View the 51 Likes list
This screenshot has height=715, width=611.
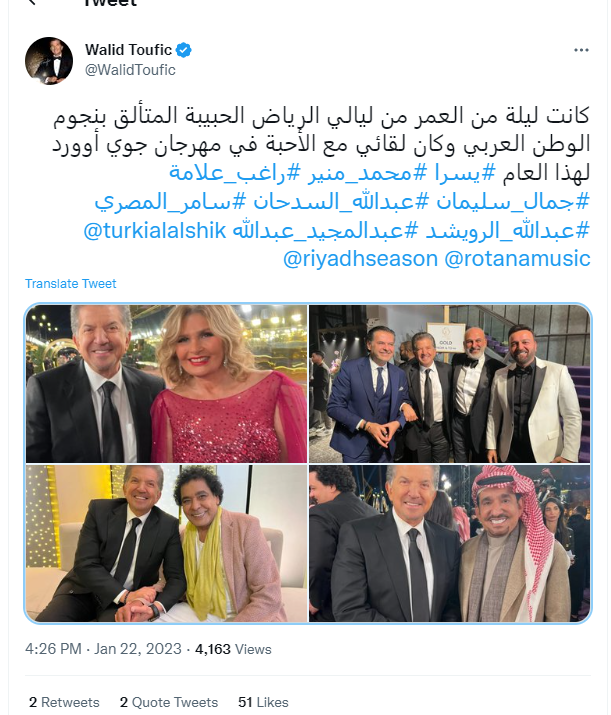pyautogui.click(x=263, y=702)
